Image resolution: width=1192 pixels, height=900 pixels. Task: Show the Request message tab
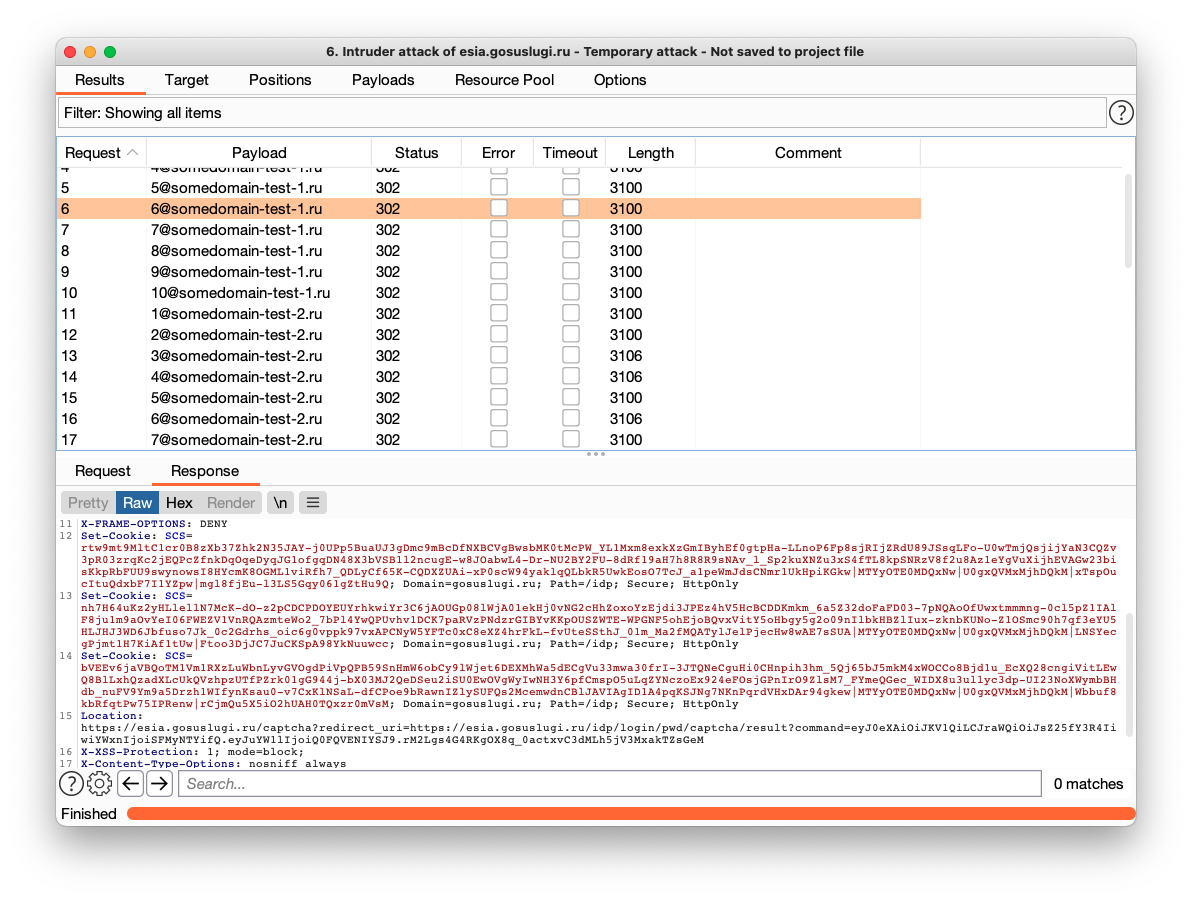pos(103,471)
